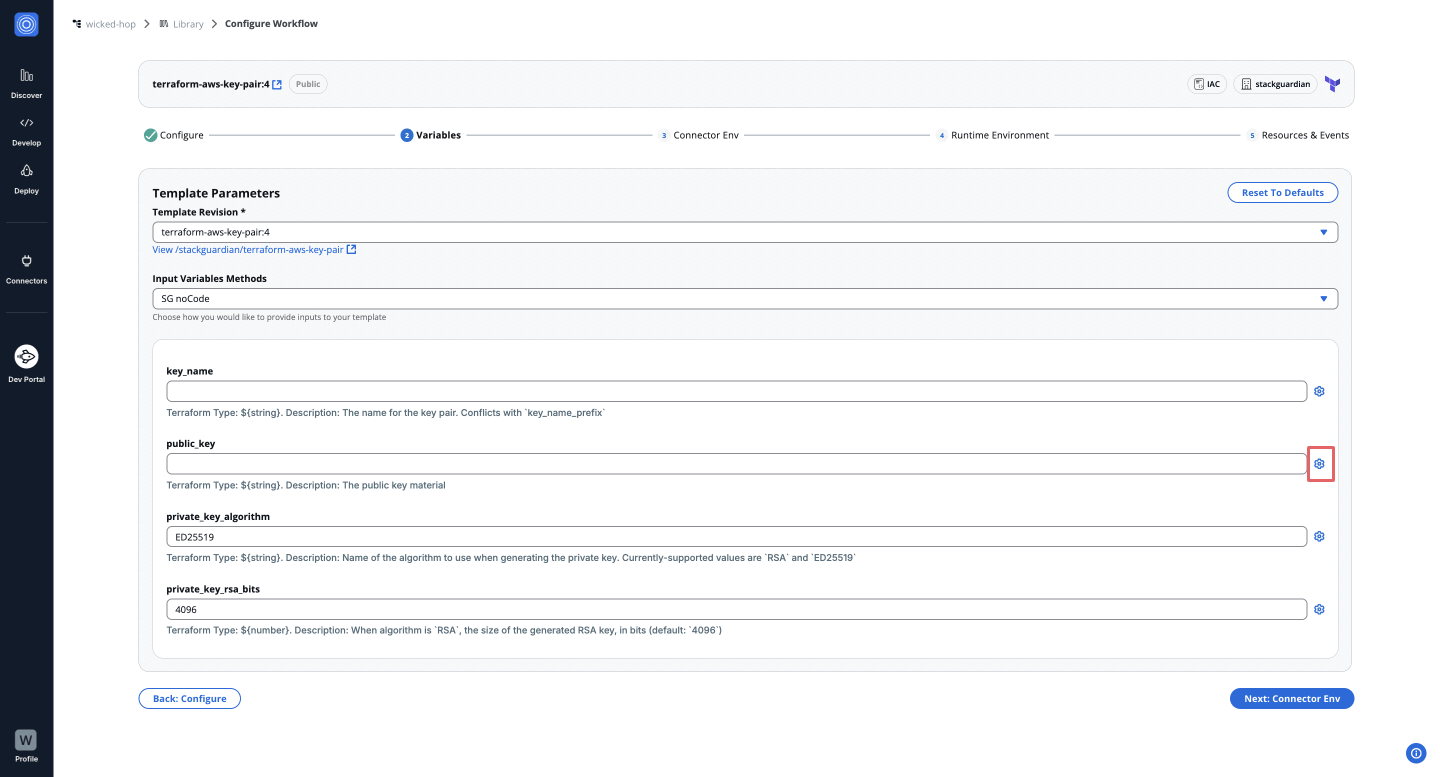The width and height of the screenshot is (1440, 777).
Task: Open advanced settings gear for public_key
Action: (x=1319, y=463)
